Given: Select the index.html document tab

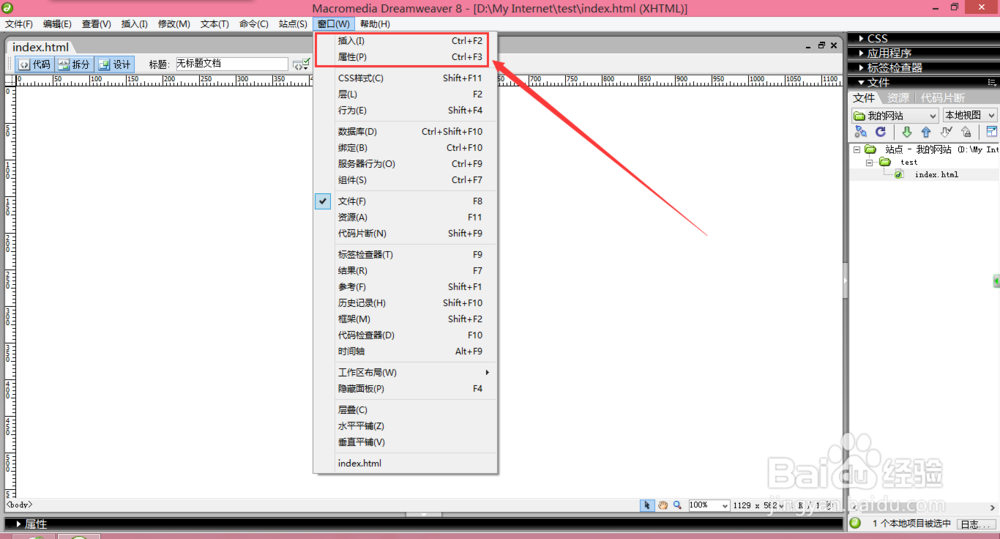Looking at the screenshot, I should coord(40,47).
